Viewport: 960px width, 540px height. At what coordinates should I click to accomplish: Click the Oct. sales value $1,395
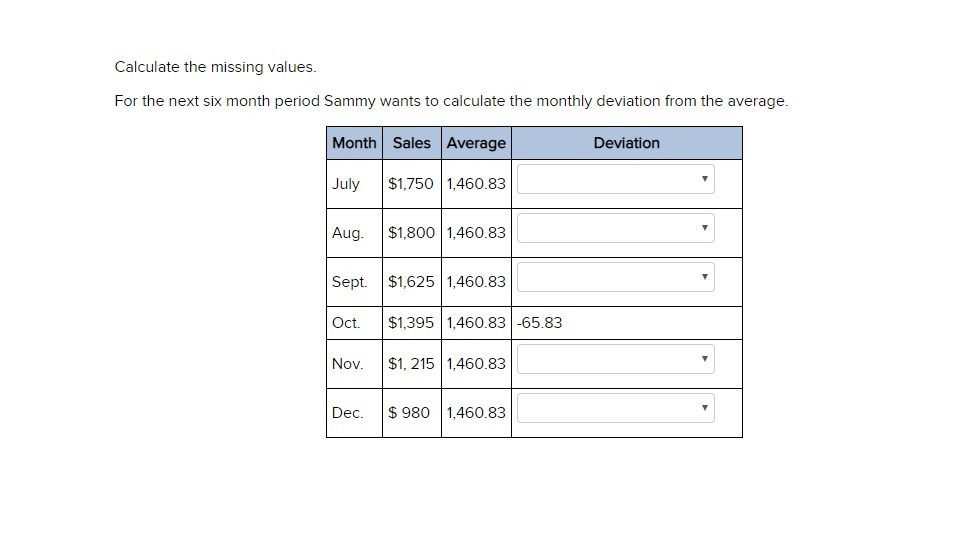point(411,323)
